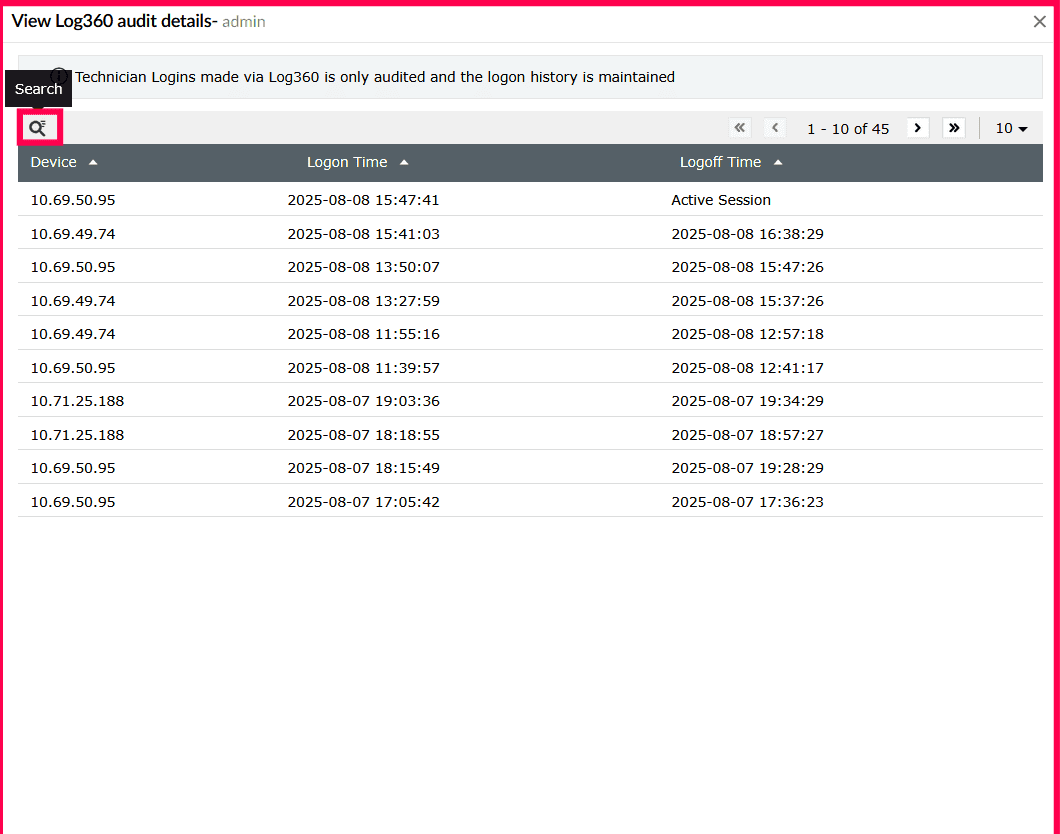Select device 10.71.25.188 logged on 19:03:36

pyautogui.click(x=77, y=401)
